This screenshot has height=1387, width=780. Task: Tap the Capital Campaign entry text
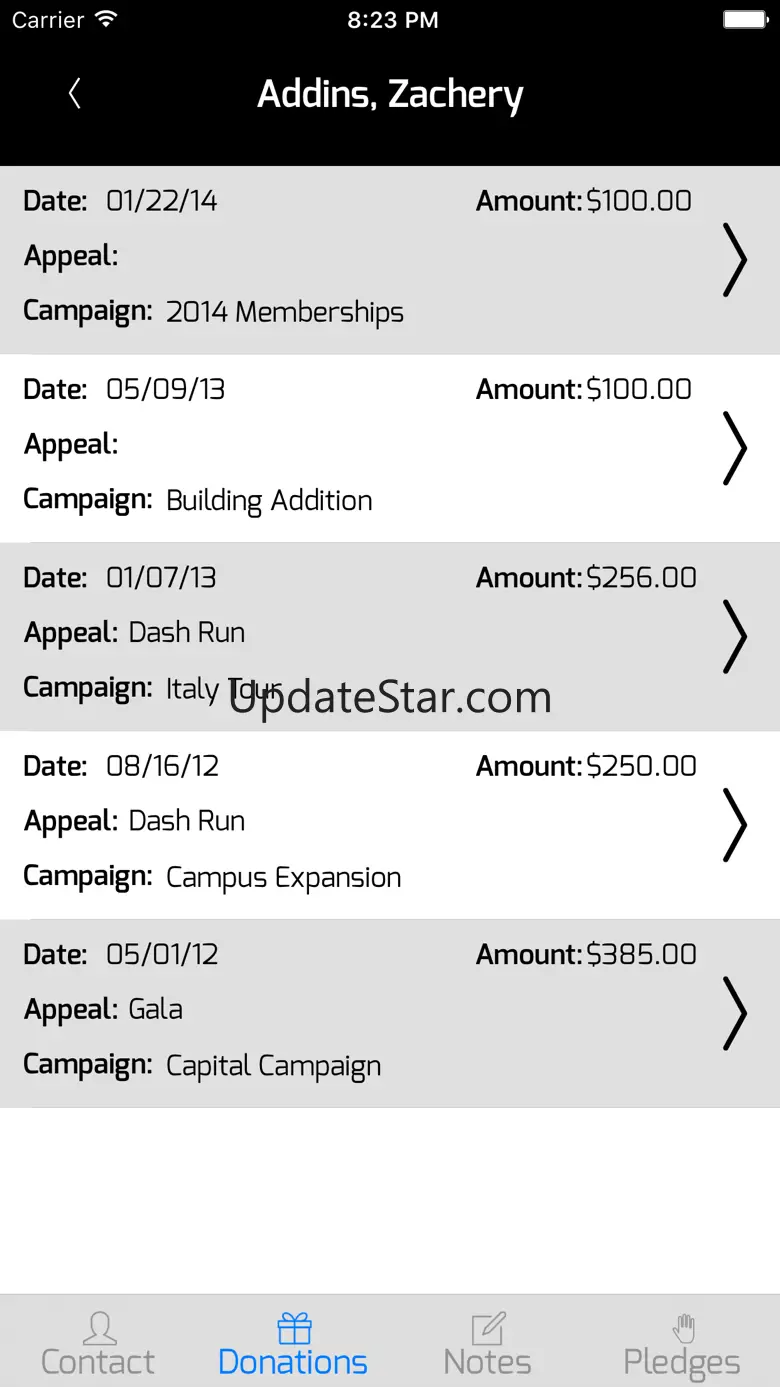click(x=273, y=1066)
